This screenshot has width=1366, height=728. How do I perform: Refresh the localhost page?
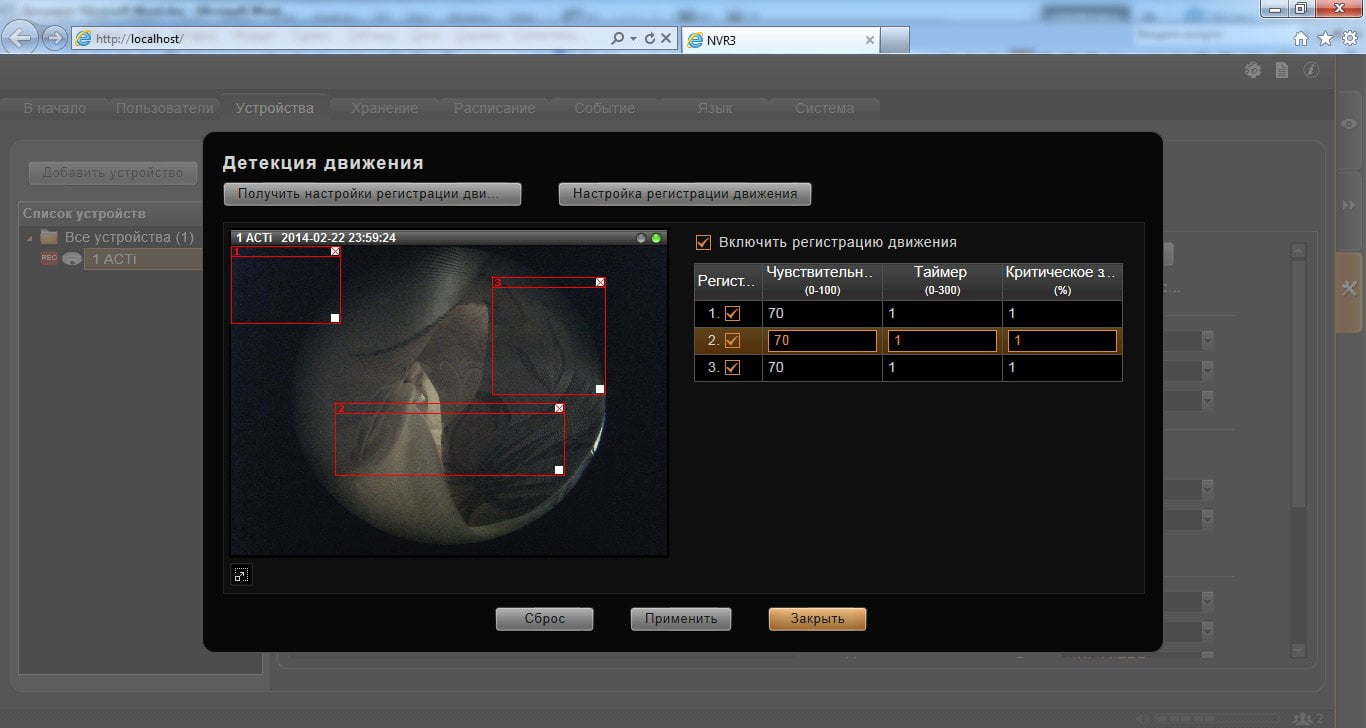650,38
